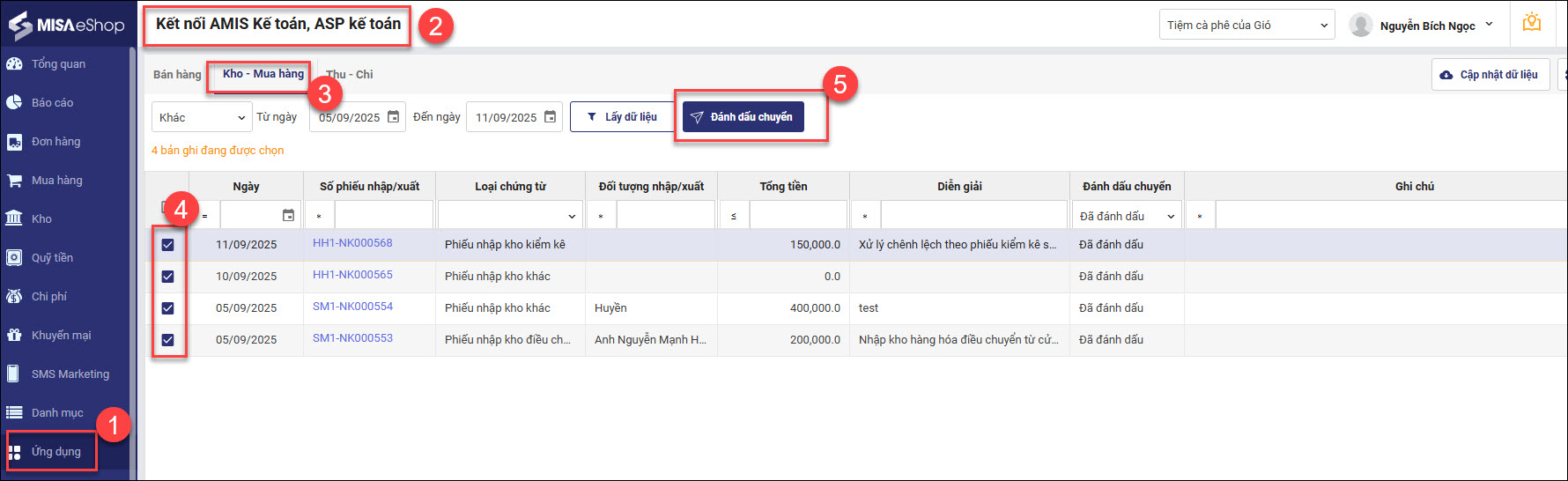Viewport: 1568px width, 481px height.
Task: Open the Từ ngày calendar picker icon
Action: coord(394,117)
